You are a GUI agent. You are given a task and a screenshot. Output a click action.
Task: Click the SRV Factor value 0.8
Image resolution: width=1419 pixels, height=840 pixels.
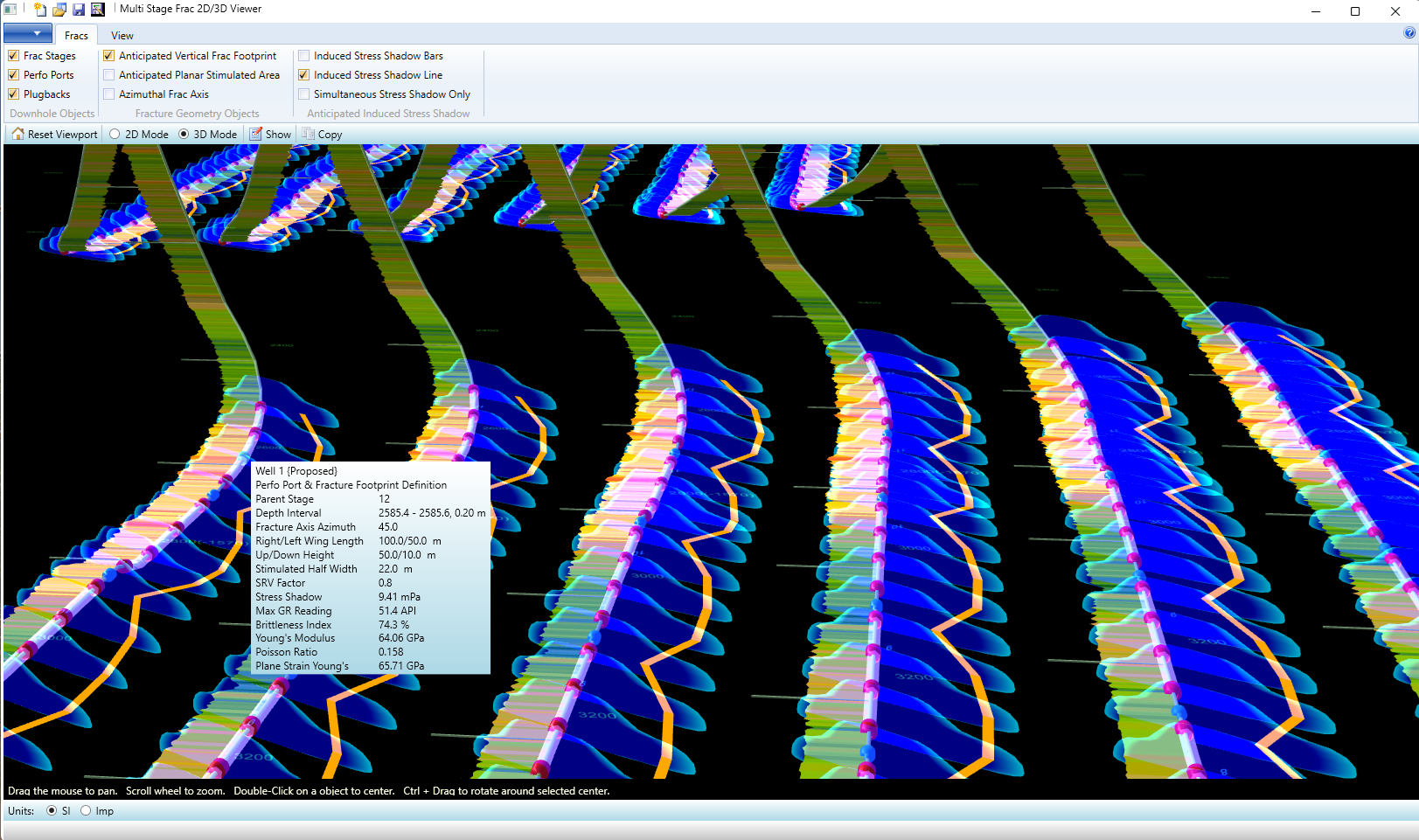386,583
